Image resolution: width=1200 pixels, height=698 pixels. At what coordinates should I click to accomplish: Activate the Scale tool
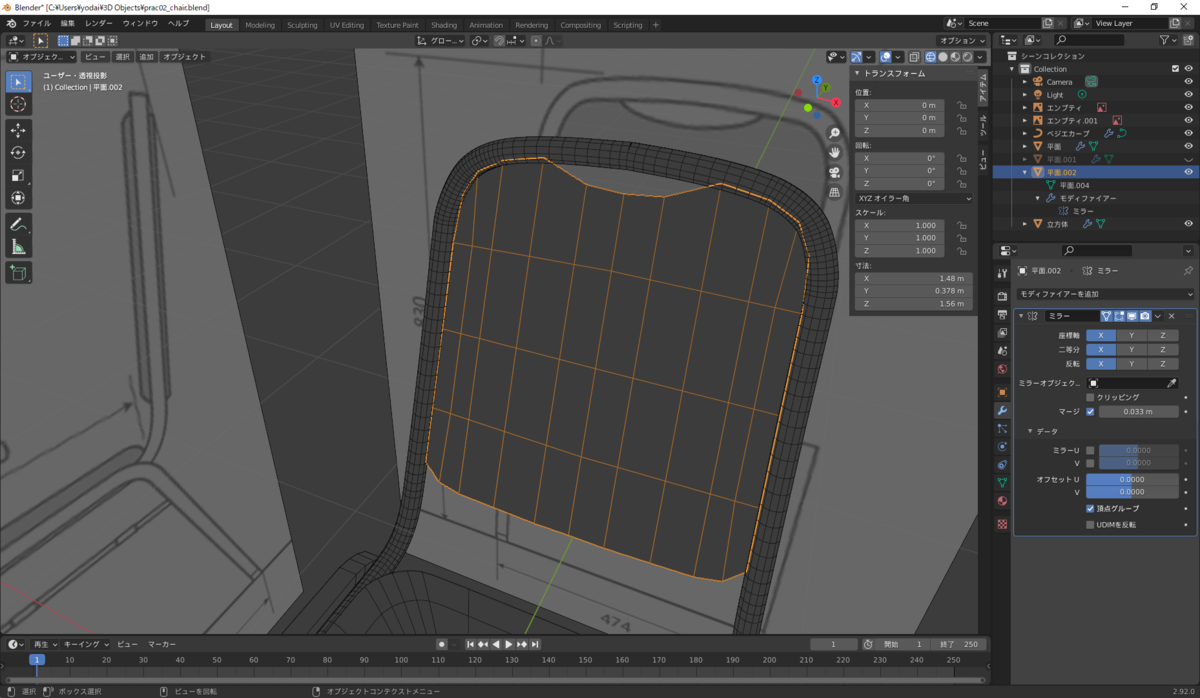(x=18, y=176)
